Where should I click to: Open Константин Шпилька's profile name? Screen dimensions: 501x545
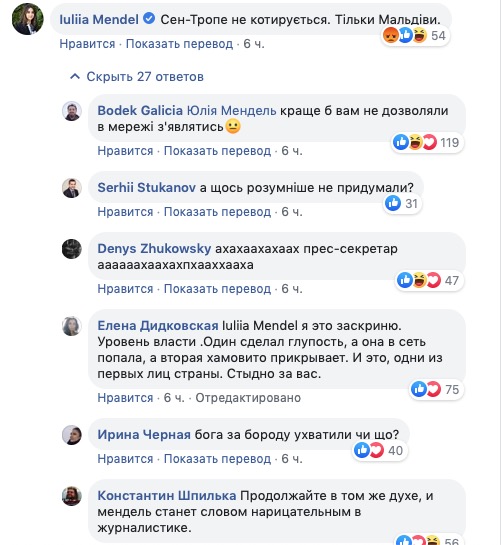(167, 496)
